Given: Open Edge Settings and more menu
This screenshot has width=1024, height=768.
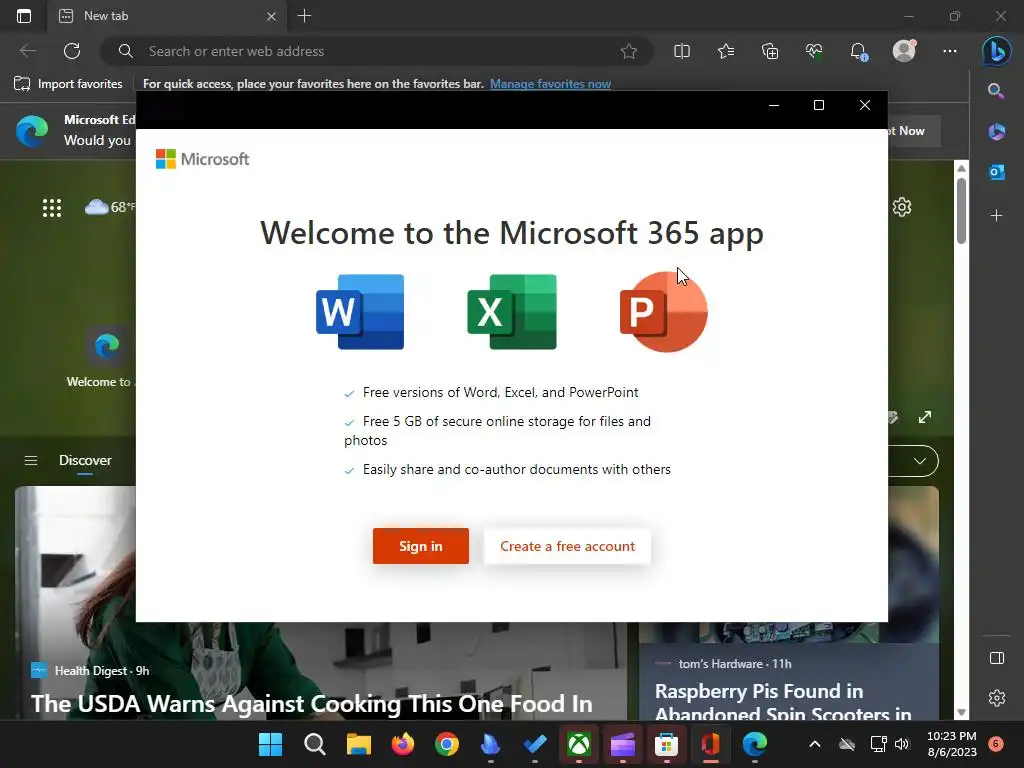Looking at the screenshot, I should point(950,51).
